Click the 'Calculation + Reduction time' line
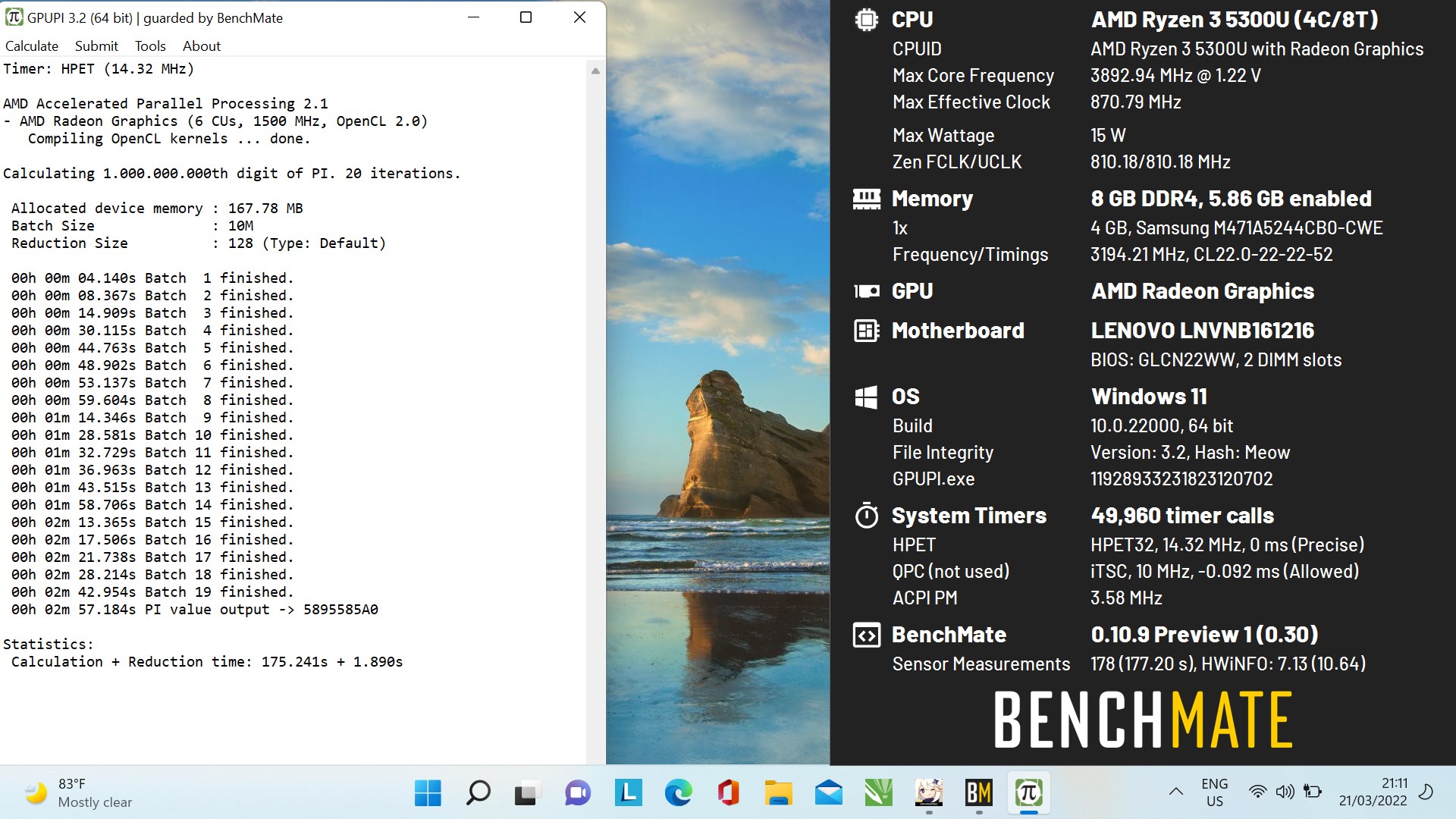 pos(207,662)
